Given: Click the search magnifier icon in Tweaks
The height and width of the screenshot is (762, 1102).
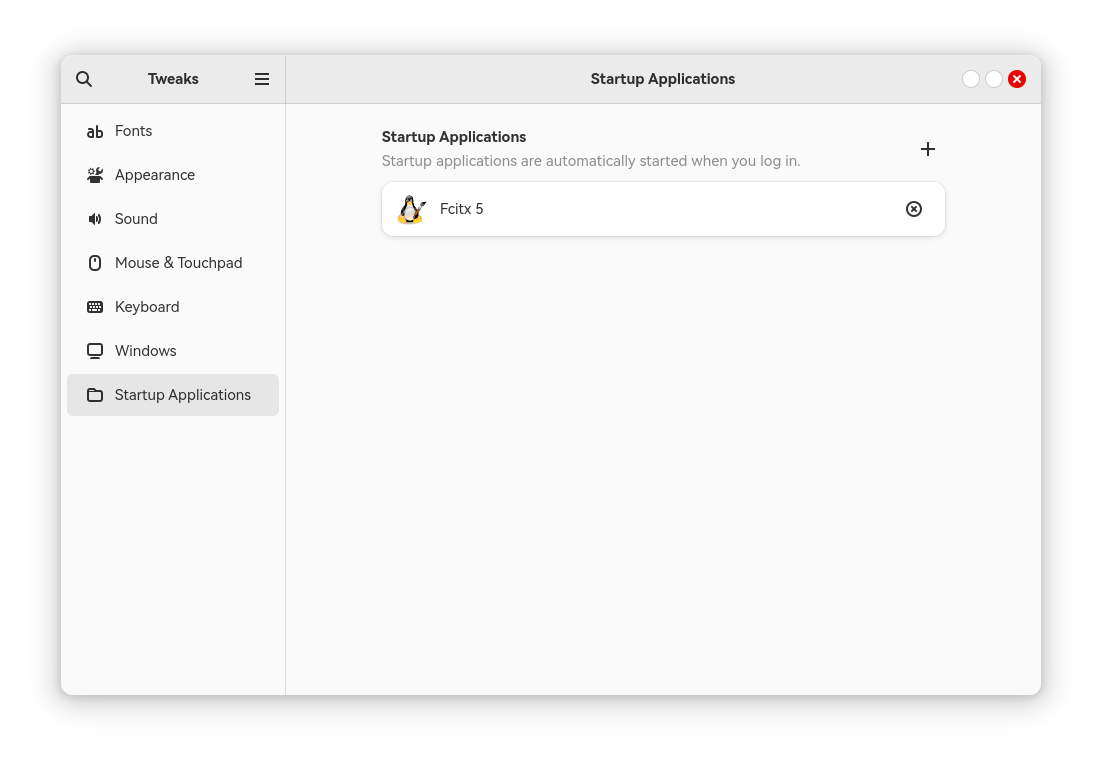Looking at the screenshot, I should click(x=84, y=79).
